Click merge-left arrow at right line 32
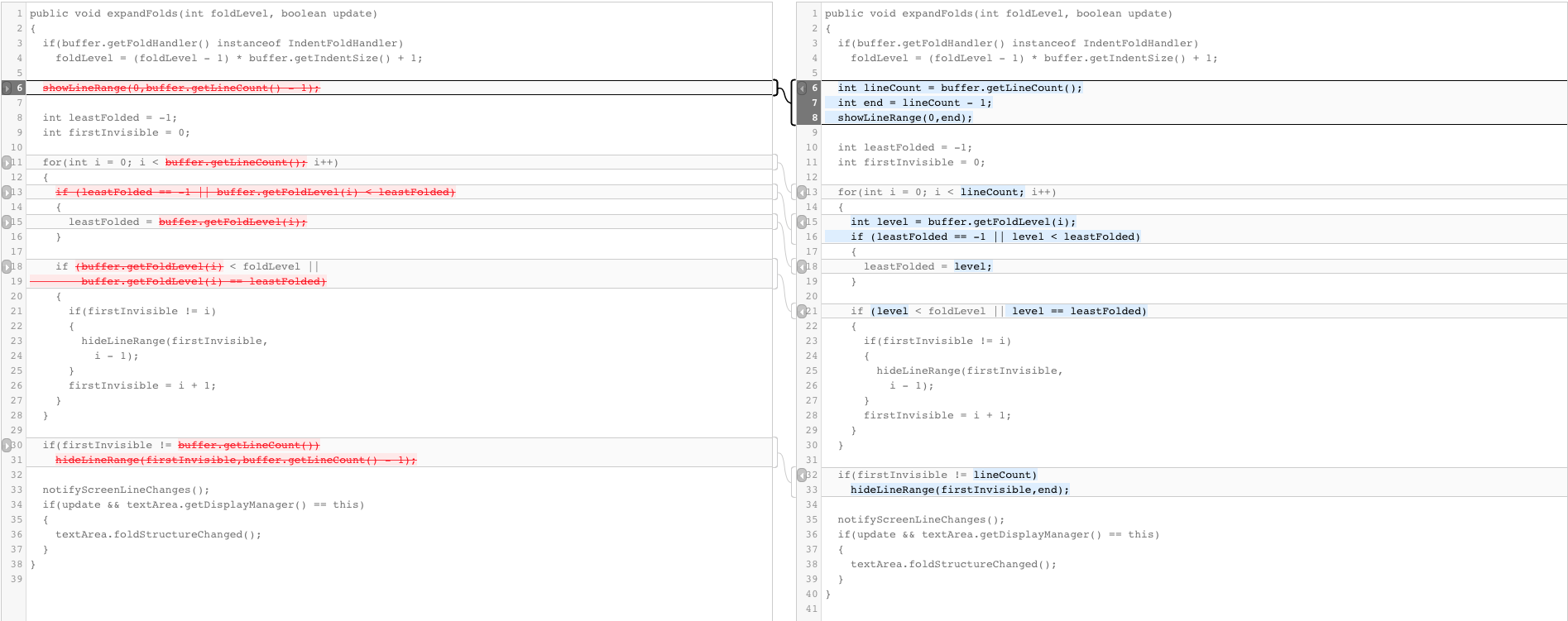Image resolution: width=1568 pixels, height=621 pixels. [802, 475]
